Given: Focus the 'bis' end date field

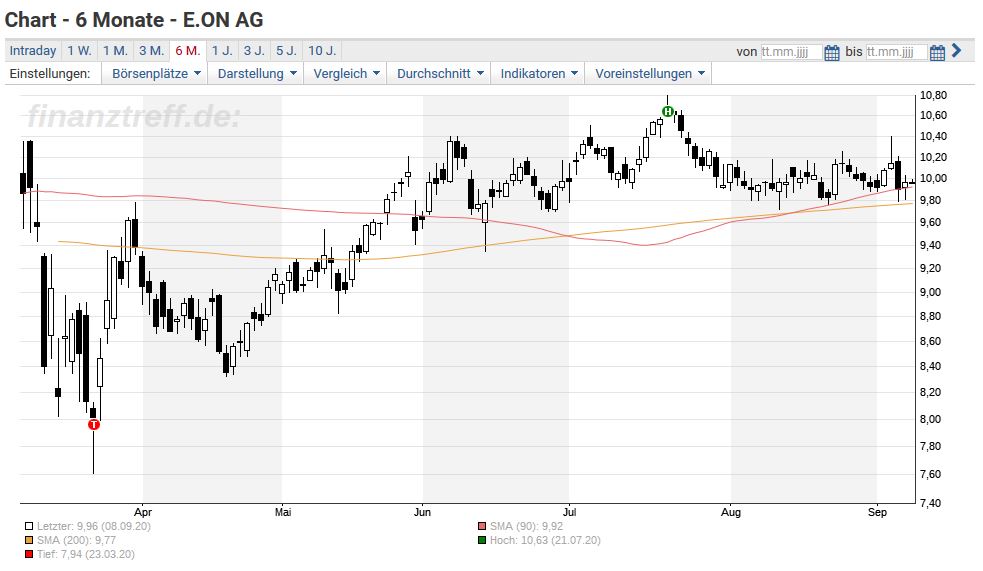Looking at the screenshot, I should coord(896,51).
